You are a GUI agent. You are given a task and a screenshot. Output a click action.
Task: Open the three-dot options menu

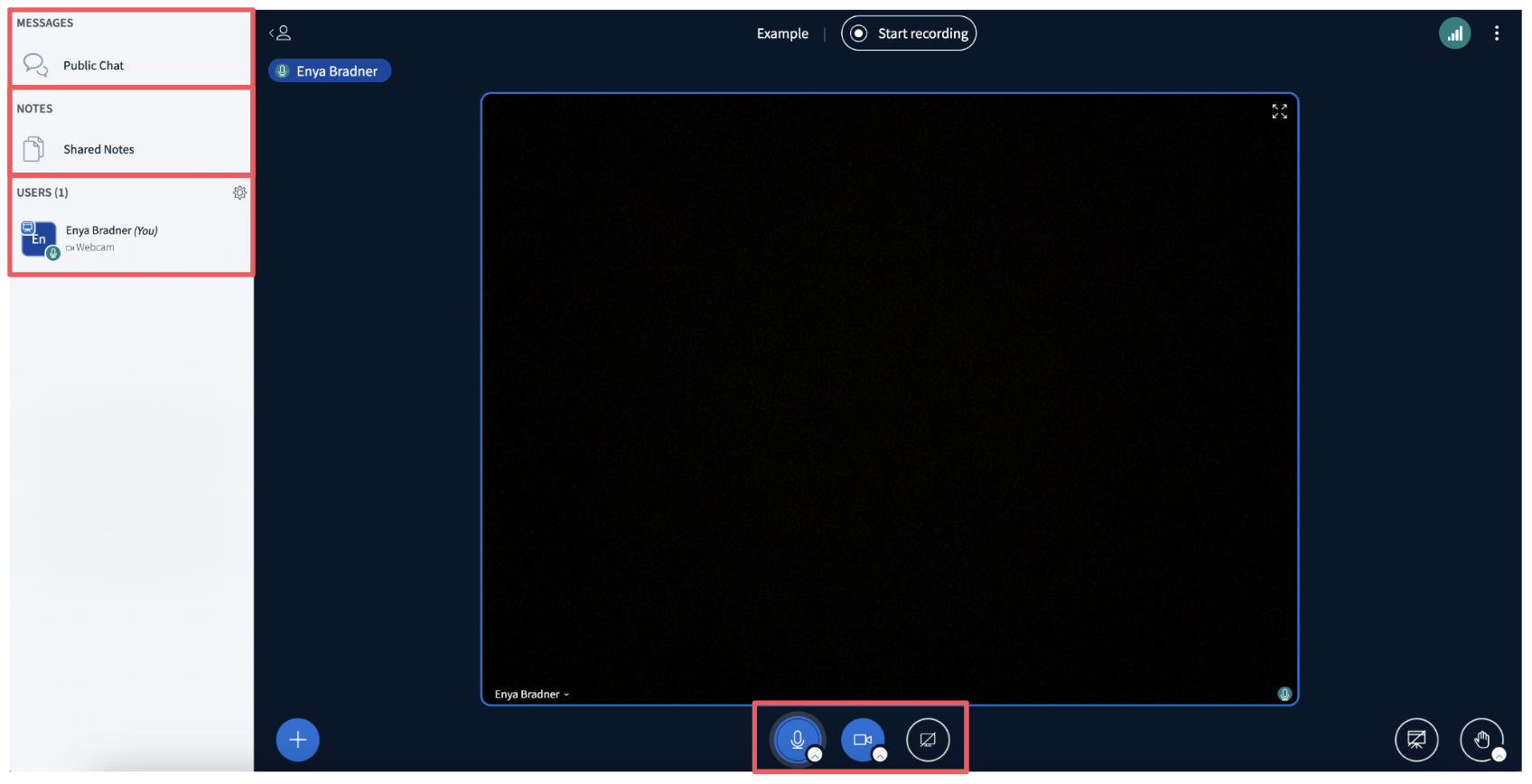point(1497,33)
